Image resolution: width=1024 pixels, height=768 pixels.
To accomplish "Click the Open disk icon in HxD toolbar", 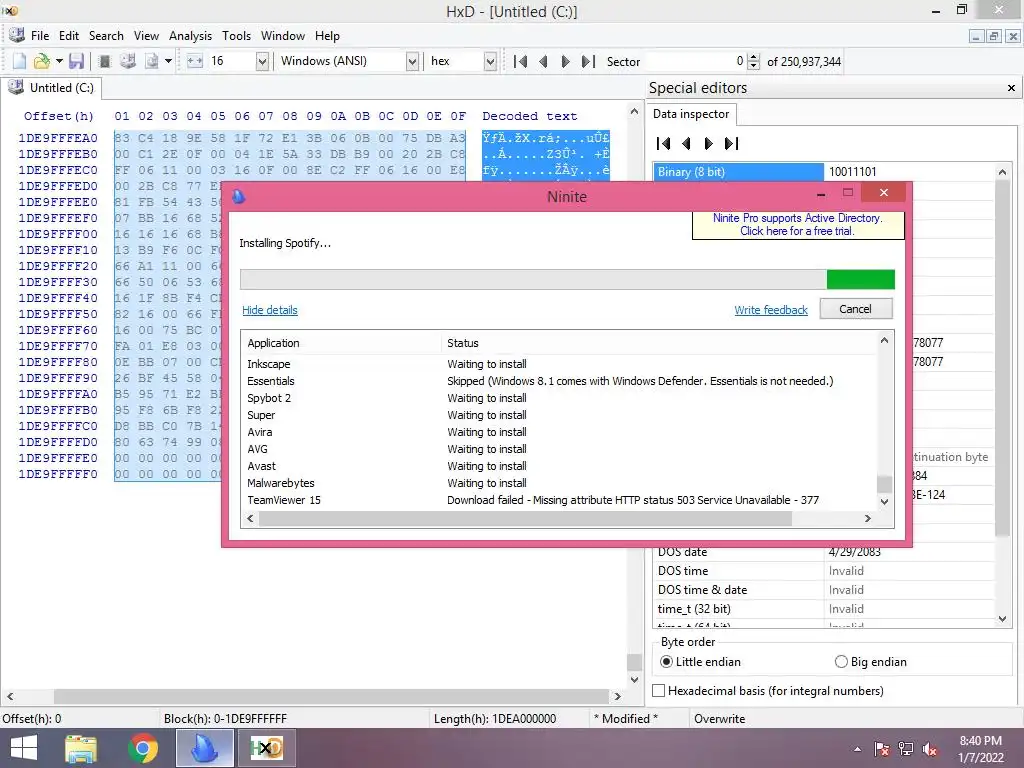I will pos(128,61).
